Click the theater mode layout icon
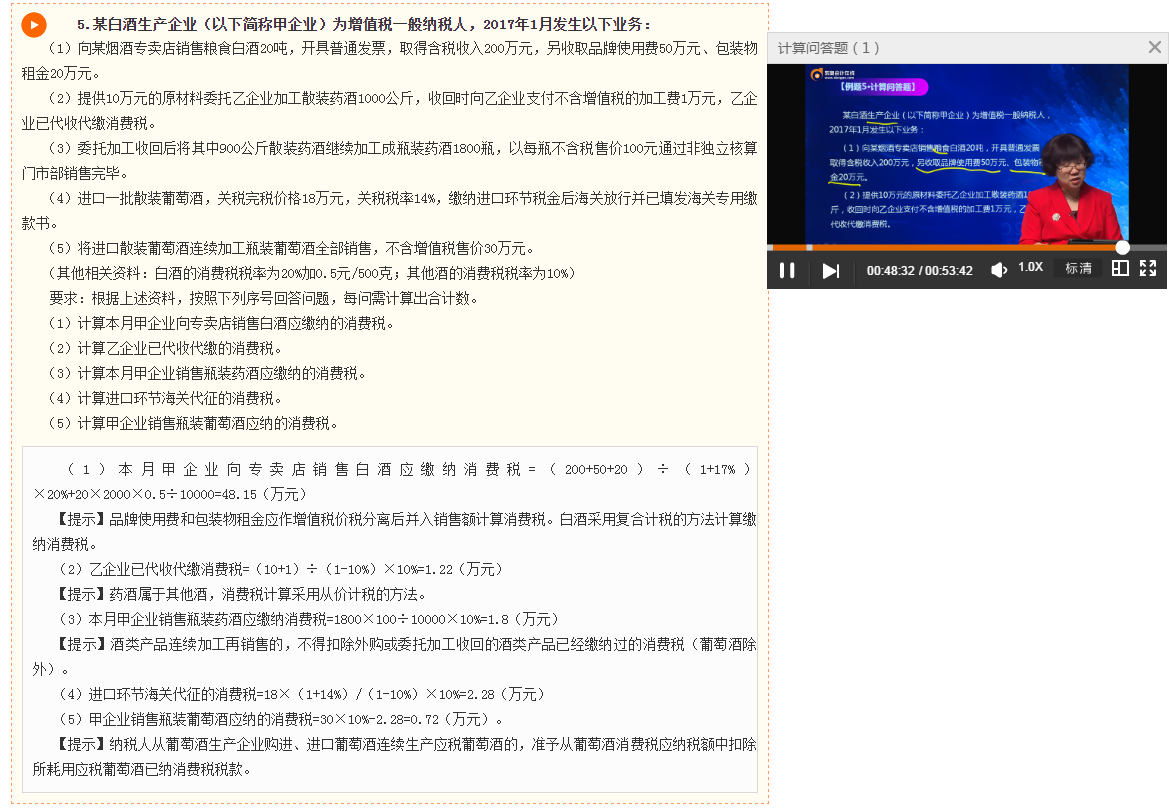 pyautogui.click(x=1119, y=269)
